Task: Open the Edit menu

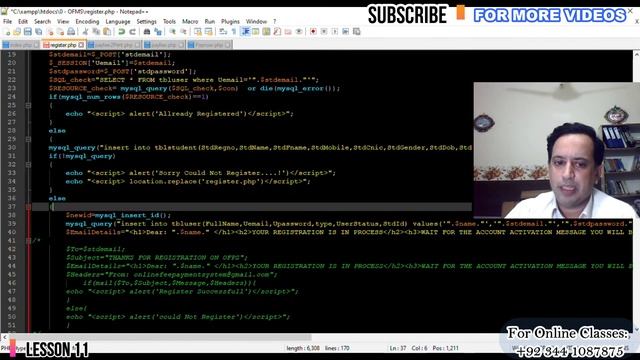Action: [23, 21]
